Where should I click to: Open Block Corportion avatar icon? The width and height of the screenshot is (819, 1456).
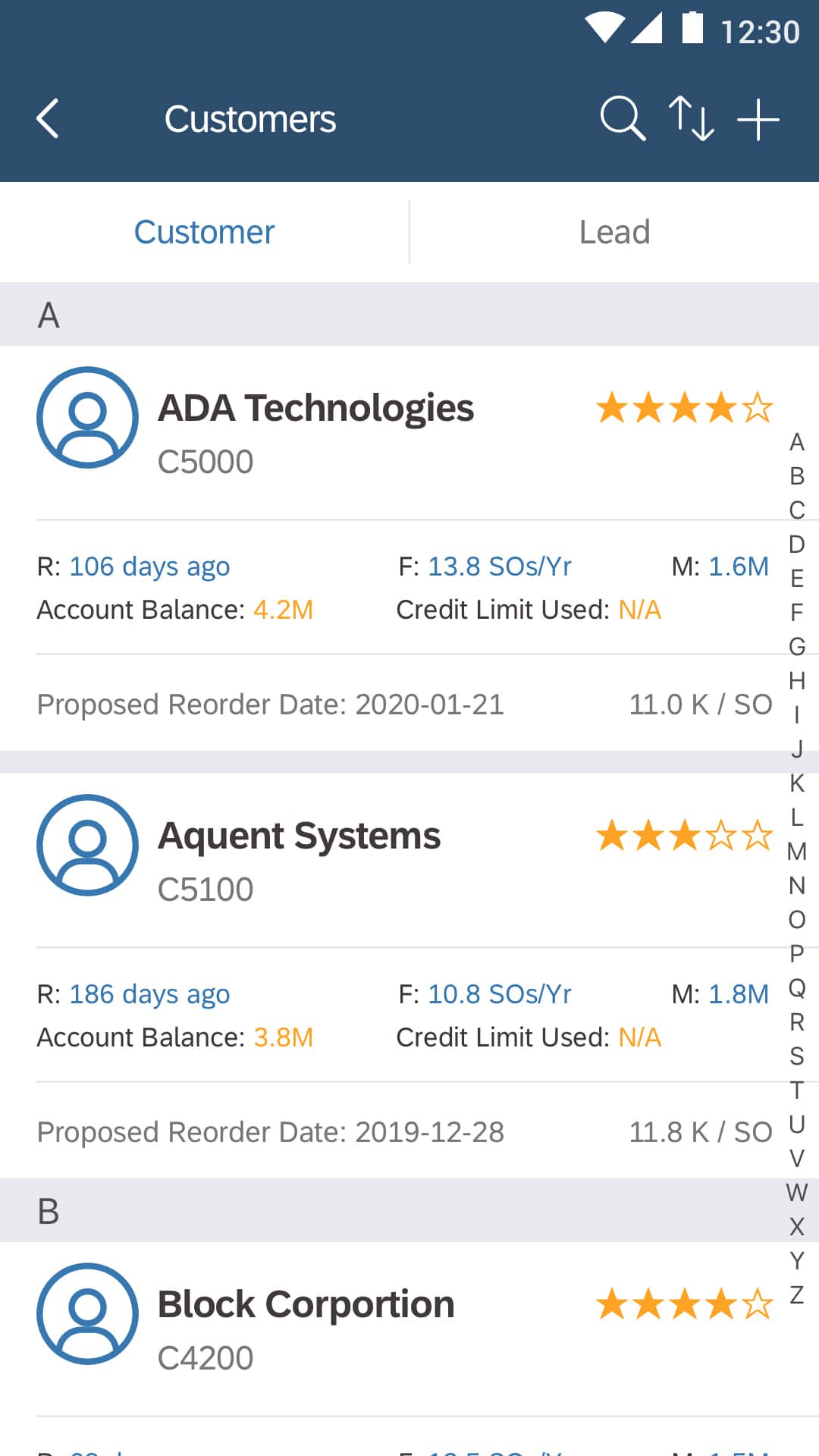[88, 1313]
